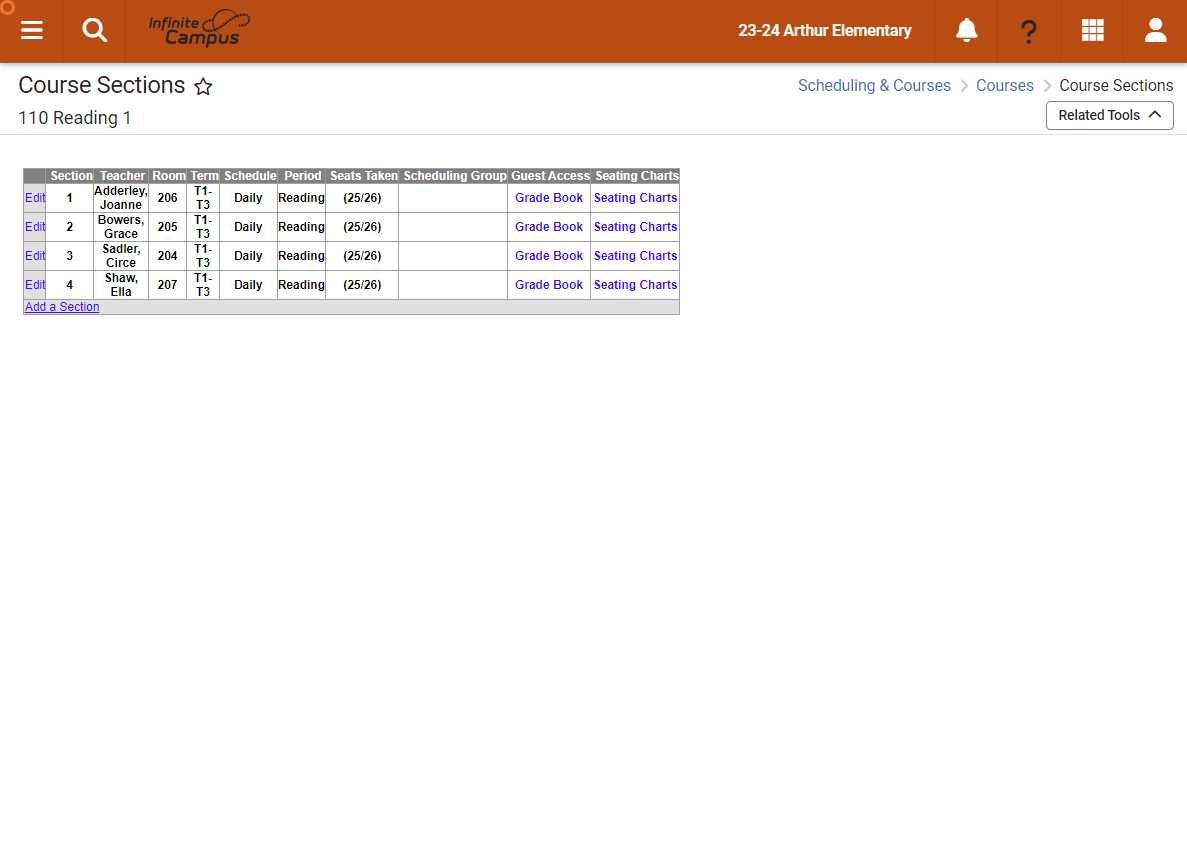Click the Guest Access column header
The width and height of the screenshot is (1187, 849).
point(550,176)
